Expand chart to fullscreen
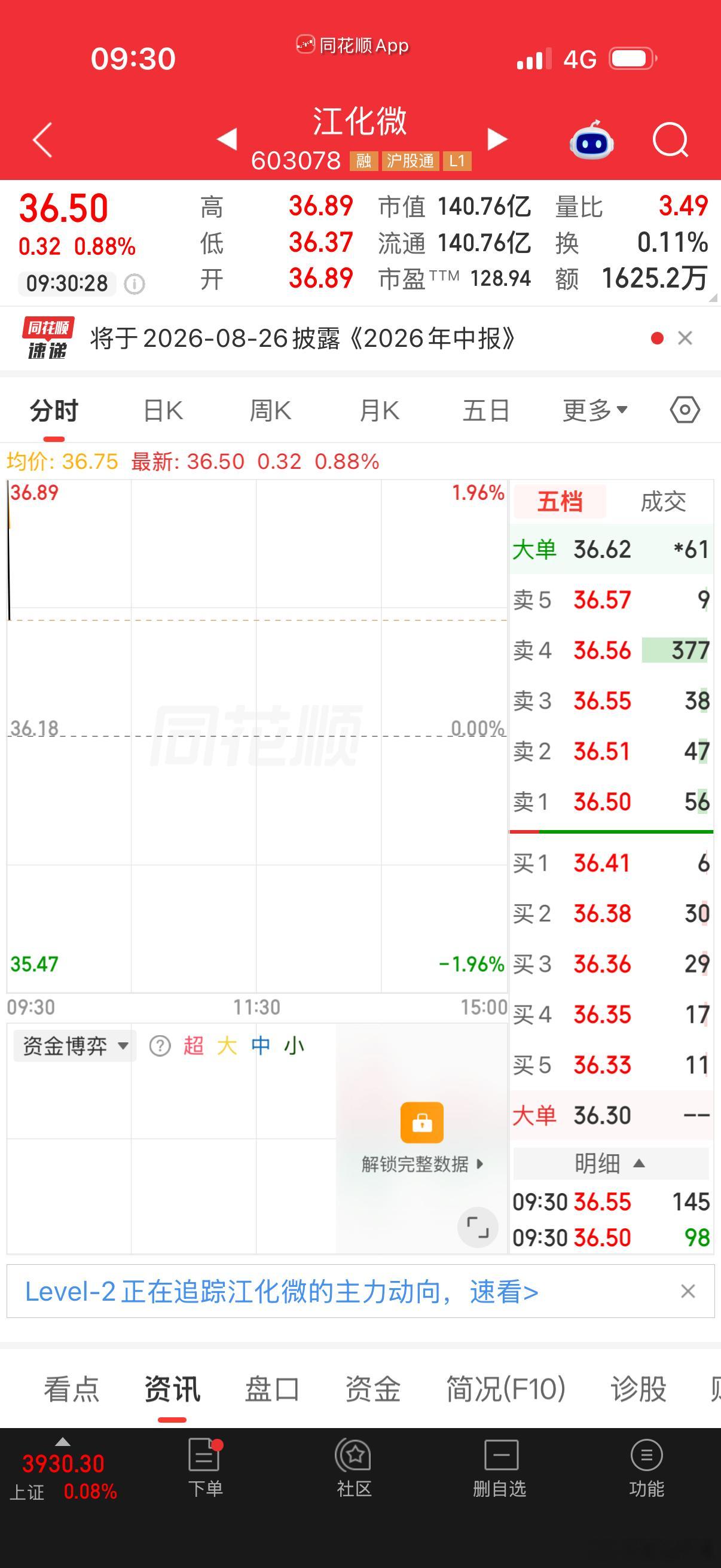The image size is (721, 1568). [478, 1227]
